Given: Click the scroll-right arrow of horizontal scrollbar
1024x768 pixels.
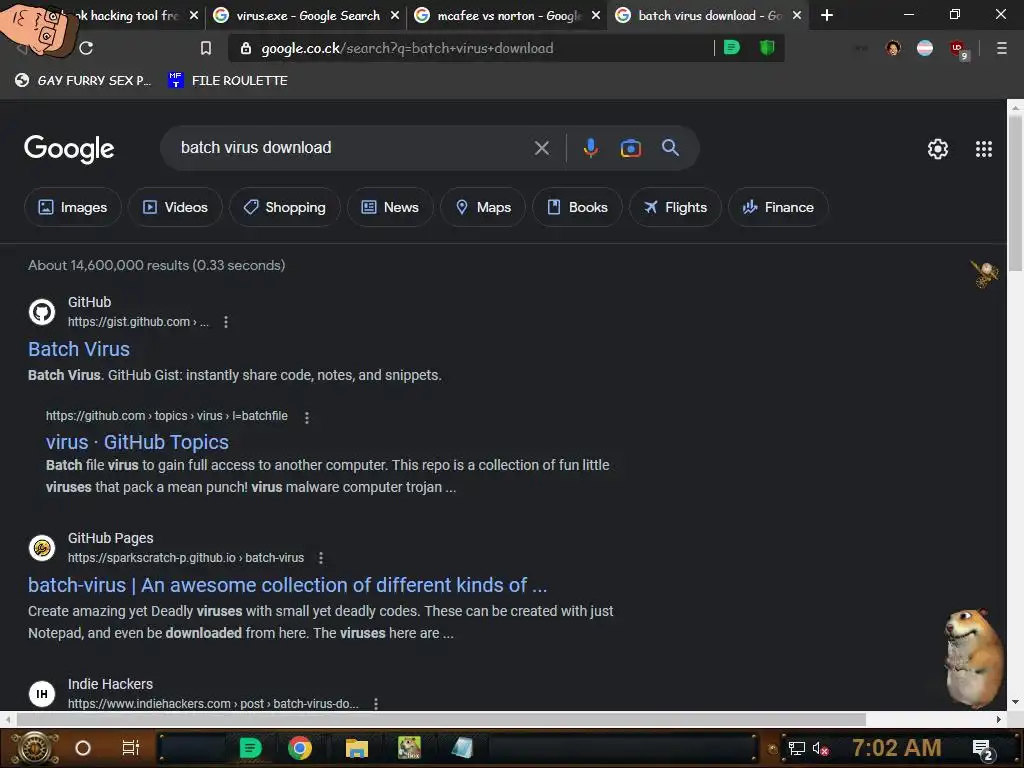Looking at the screenshot, I should [x=999, y=719].
